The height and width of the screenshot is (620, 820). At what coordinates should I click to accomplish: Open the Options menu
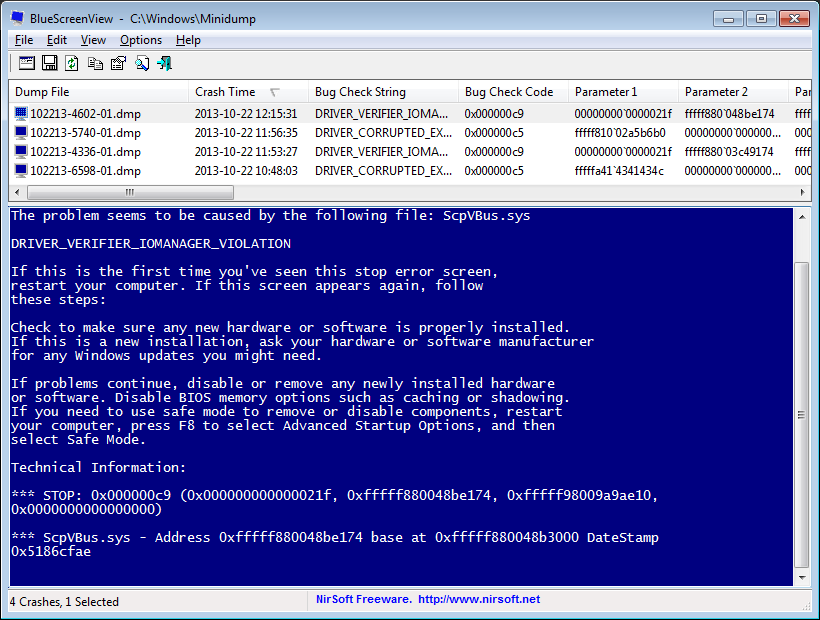[x=141, y=40]
